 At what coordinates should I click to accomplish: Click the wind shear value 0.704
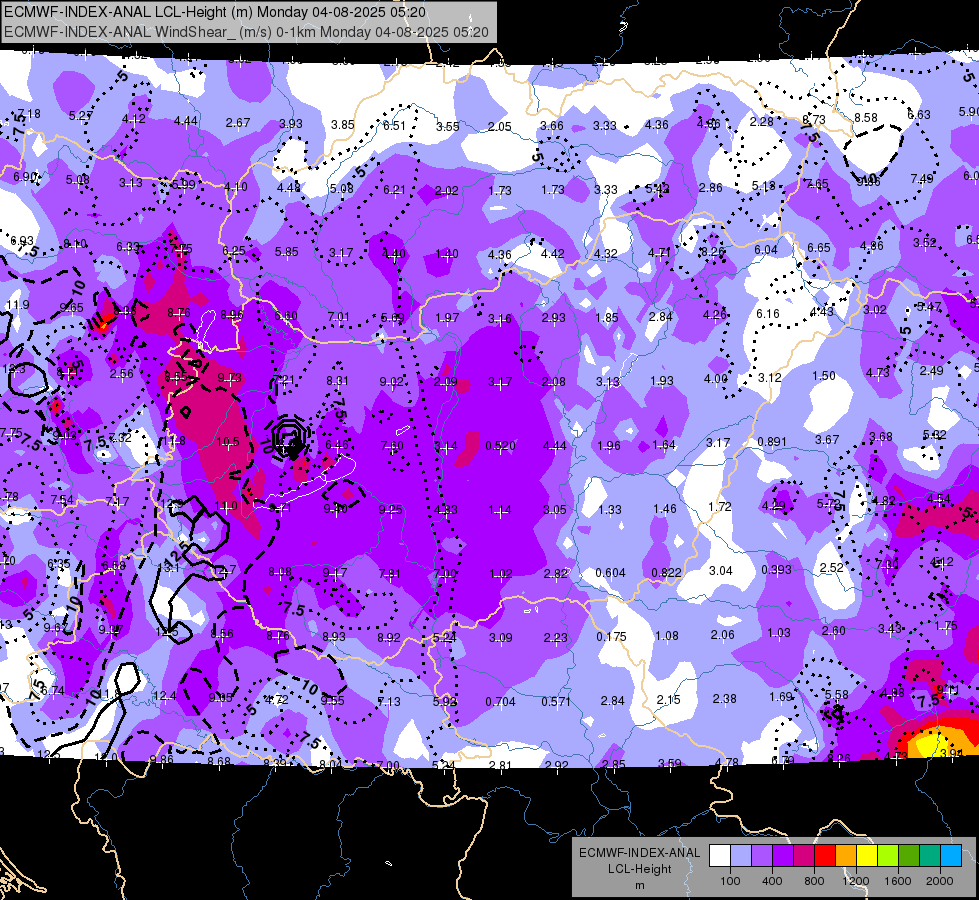(x=501, y=701)
